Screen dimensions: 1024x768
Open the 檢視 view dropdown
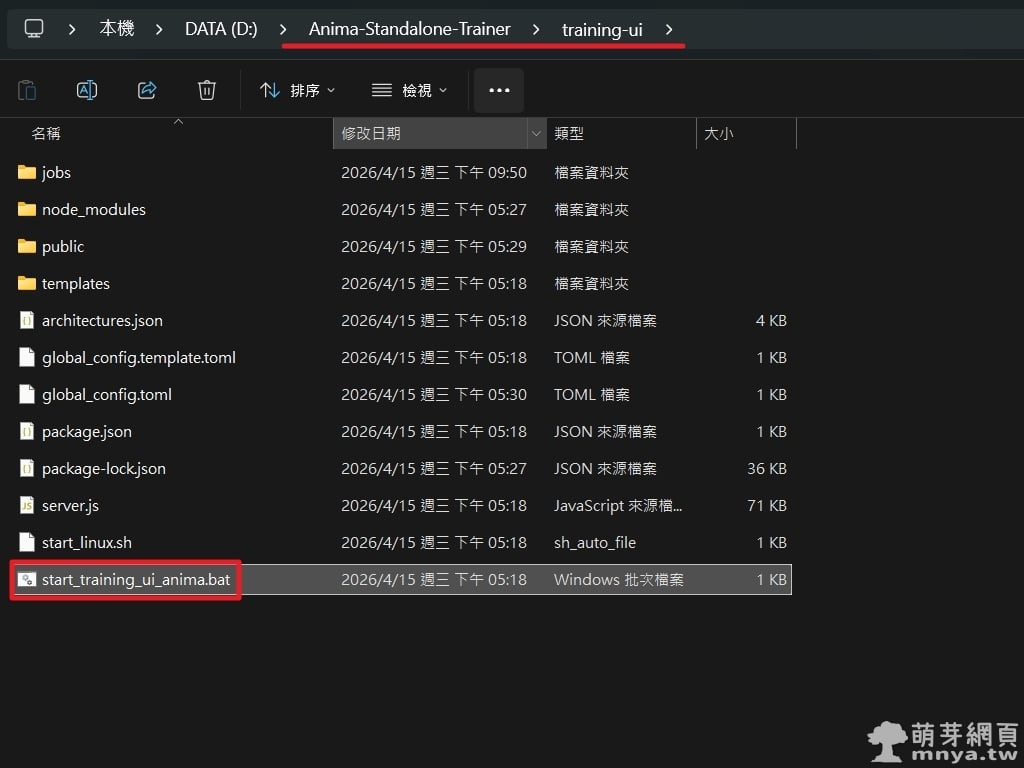pyautogui.click(x=410, y=90)
